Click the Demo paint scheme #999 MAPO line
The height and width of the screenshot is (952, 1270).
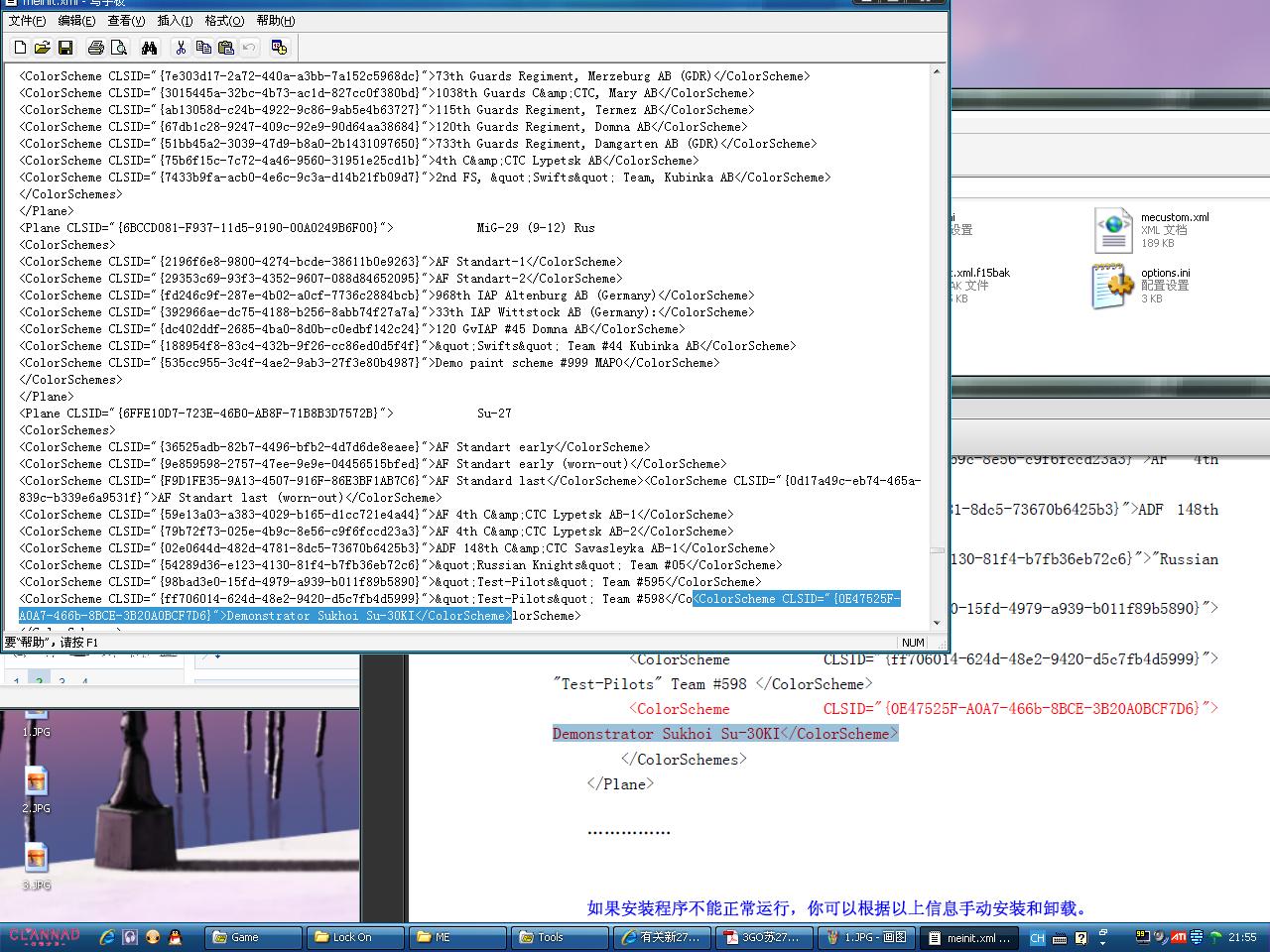(369, 363)
